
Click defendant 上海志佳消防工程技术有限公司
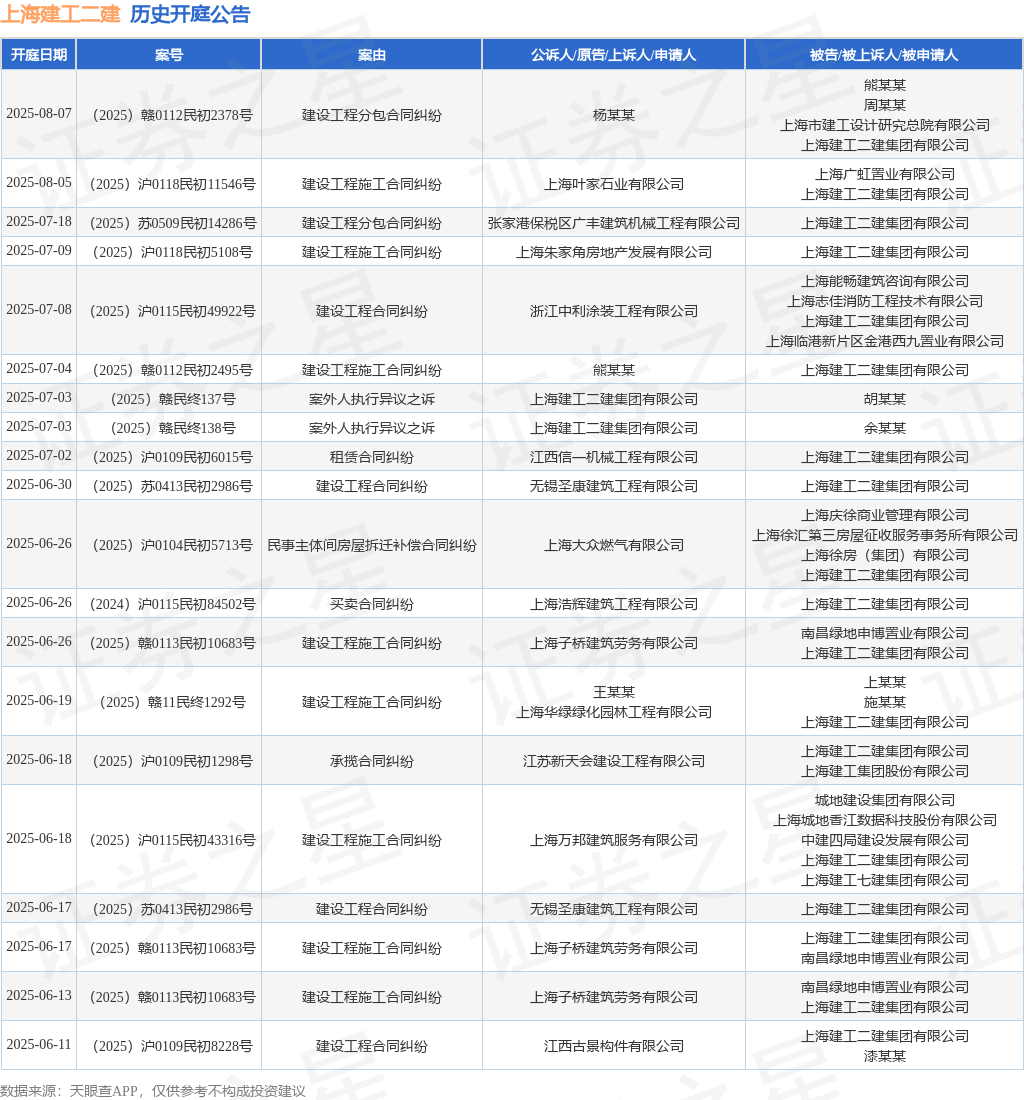pyautogui.click(x=884, y=301)
